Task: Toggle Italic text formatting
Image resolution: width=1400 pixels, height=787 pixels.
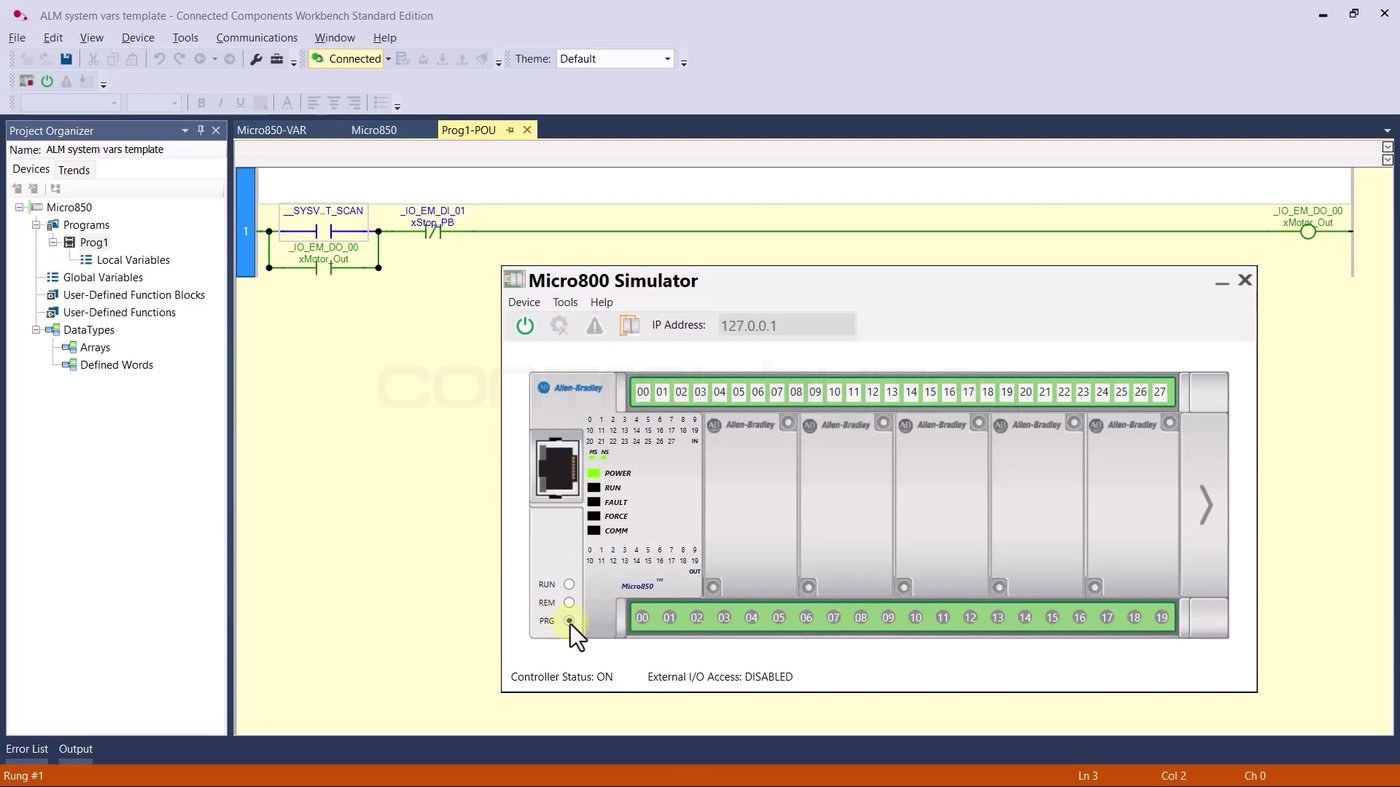Action: (220, 103)
